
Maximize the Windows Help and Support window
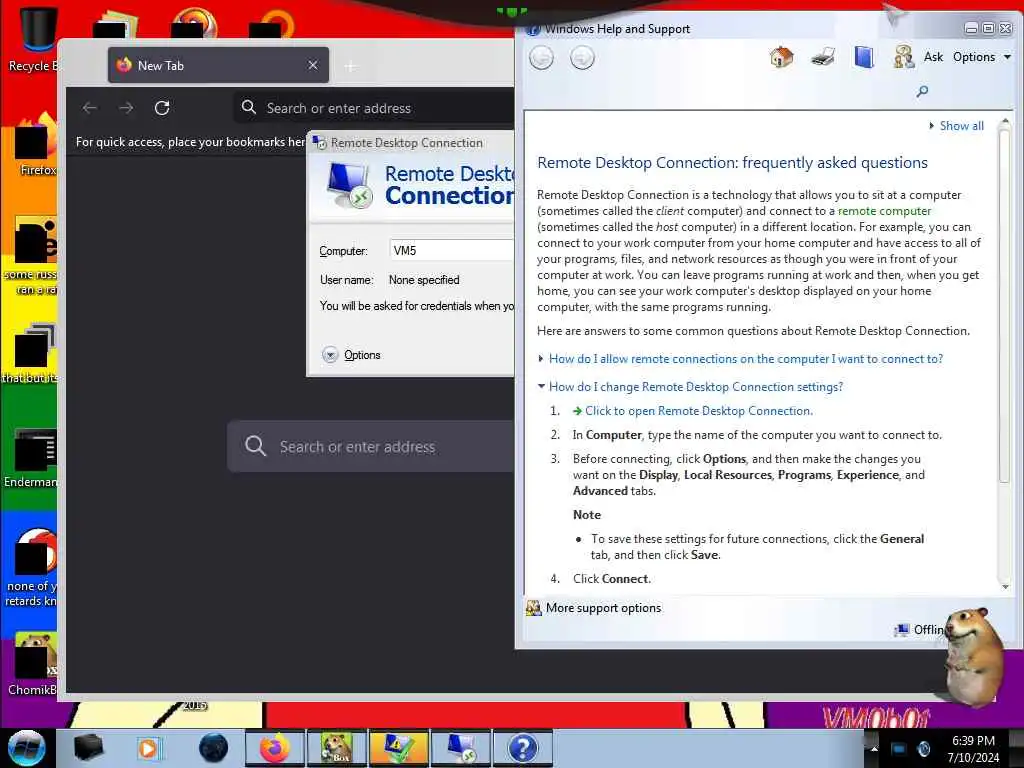(x=988, y=28)
